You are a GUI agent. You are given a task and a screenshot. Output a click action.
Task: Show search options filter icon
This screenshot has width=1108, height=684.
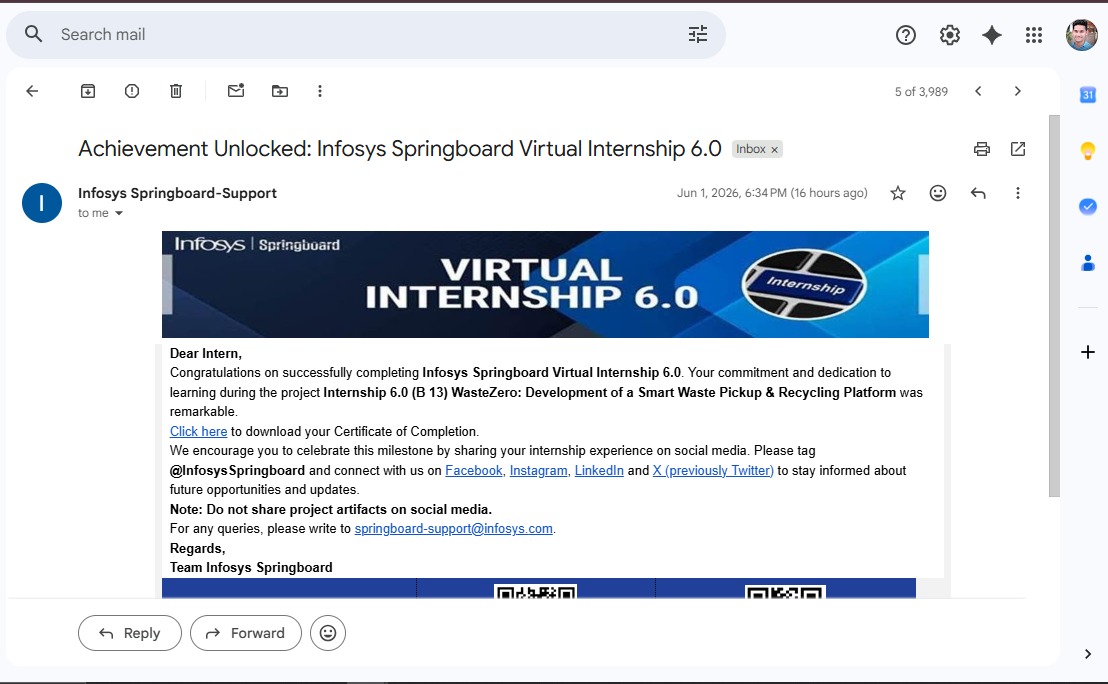click(697, 34)
